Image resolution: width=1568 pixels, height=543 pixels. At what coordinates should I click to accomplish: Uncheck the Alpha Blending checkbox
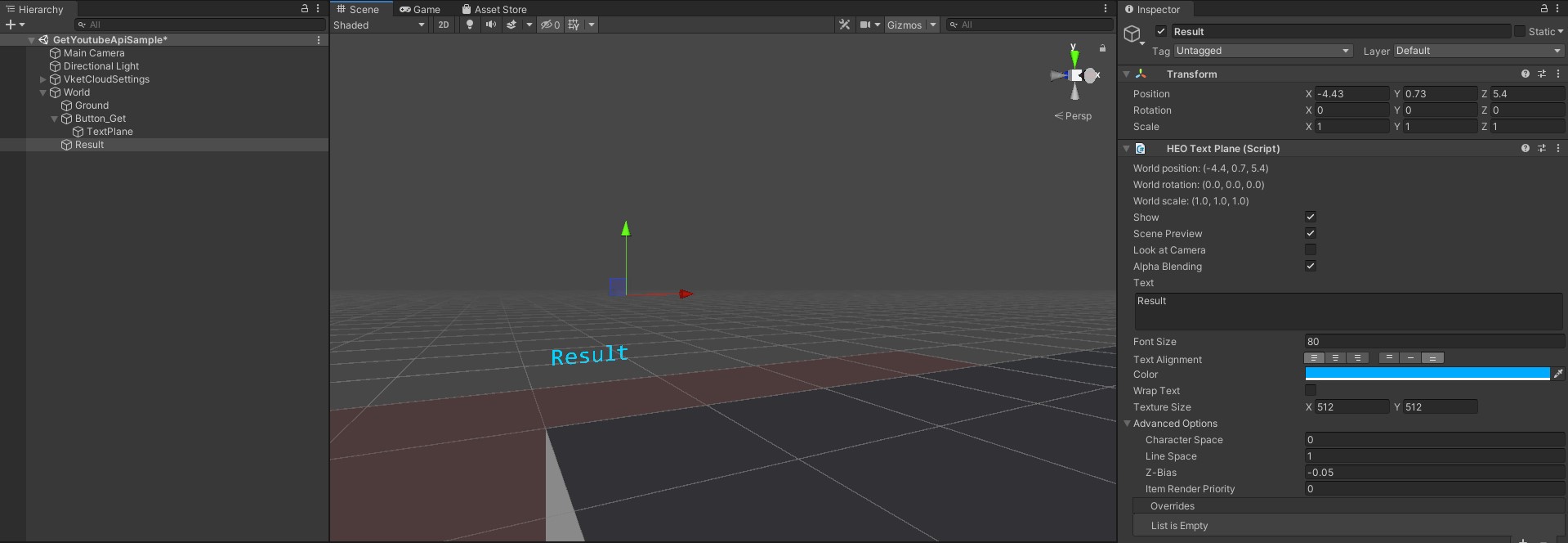(x=1311, y=266)
